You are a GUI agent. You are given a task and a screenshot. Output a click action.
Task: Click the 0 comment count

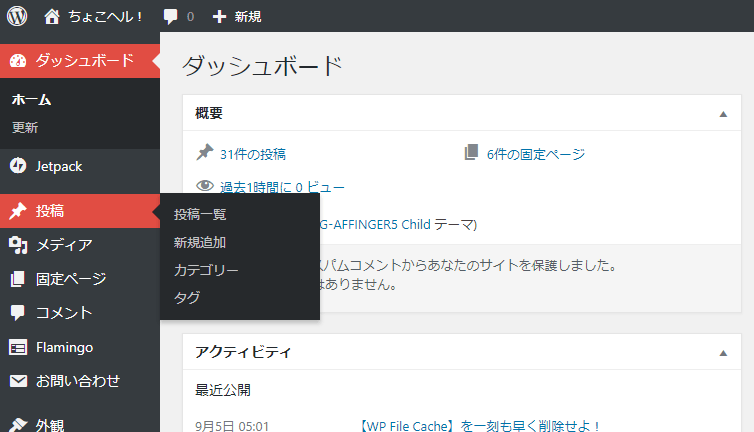point(190,17)
